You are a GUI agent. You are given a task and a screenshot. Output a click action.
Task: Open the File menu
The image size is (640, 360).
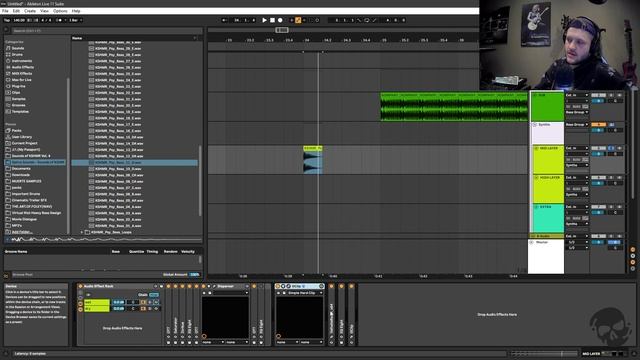[x=5, y=11]
